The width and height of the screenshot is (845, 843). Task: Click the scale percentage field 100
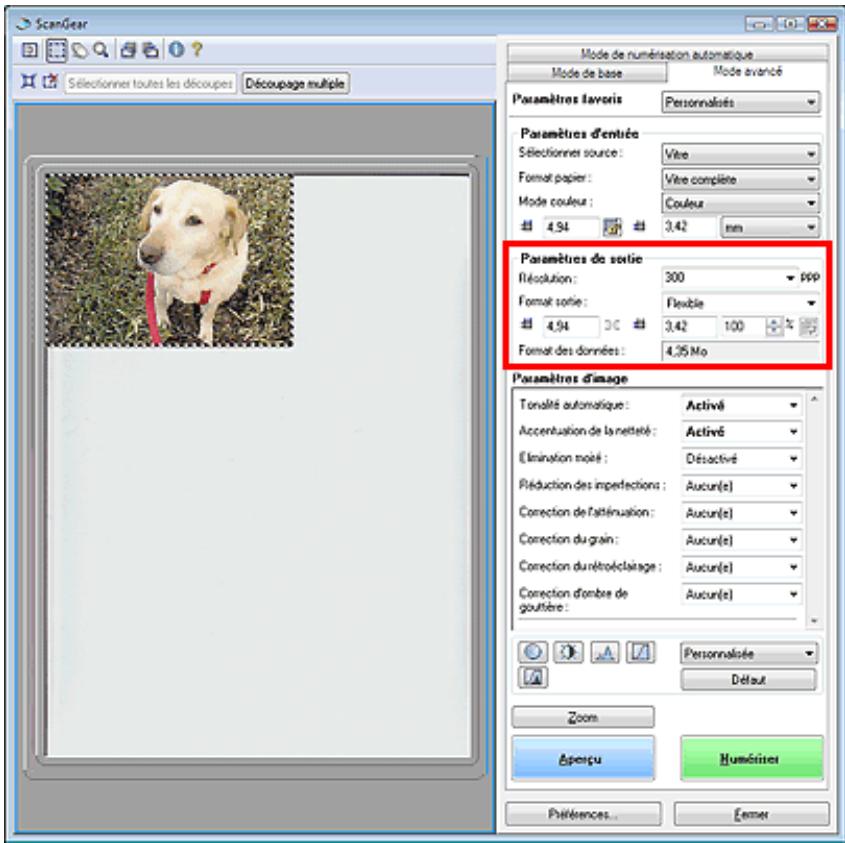click(743, 327)
